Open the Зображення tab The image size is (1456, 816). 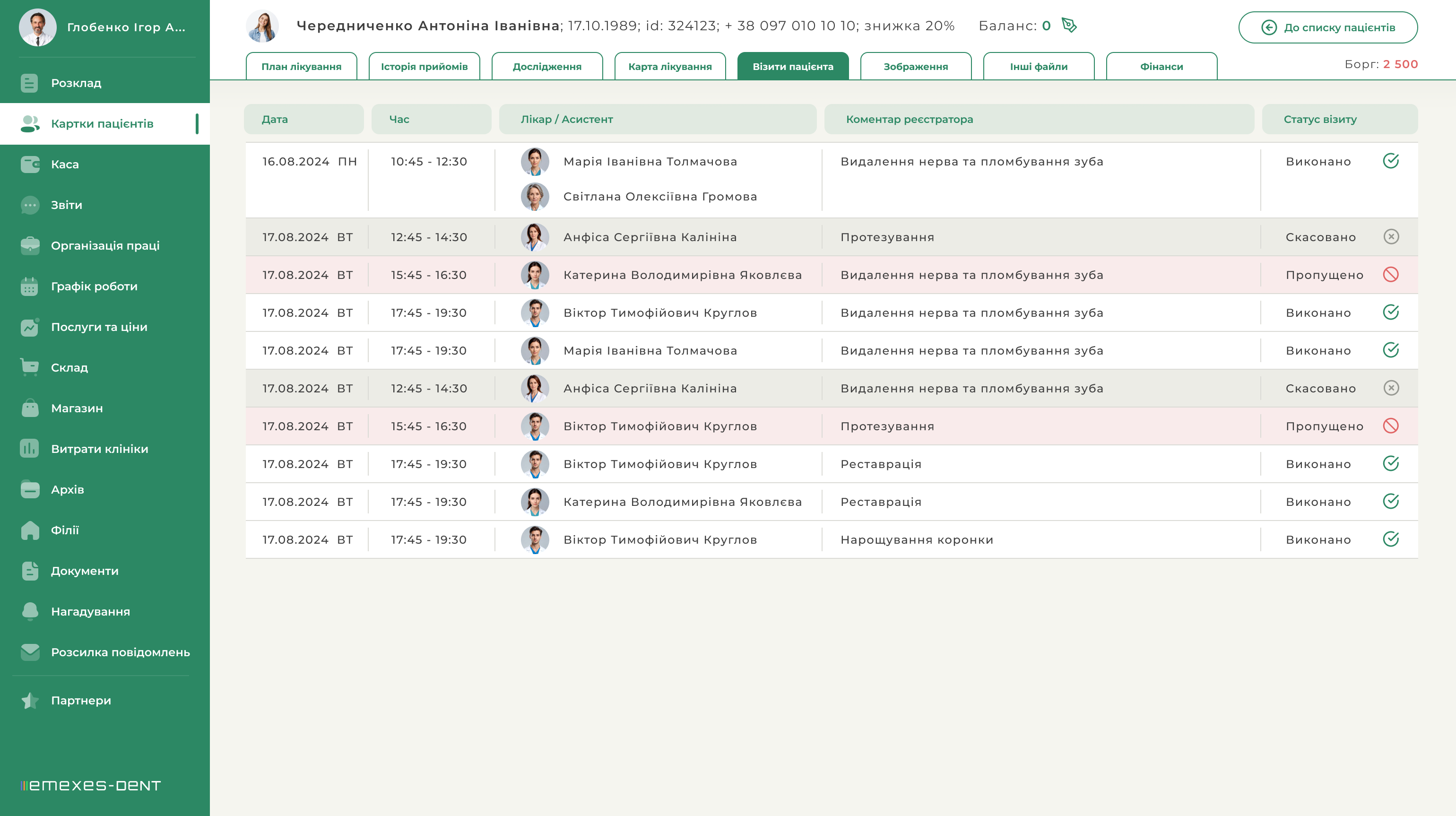click(916, 66)
